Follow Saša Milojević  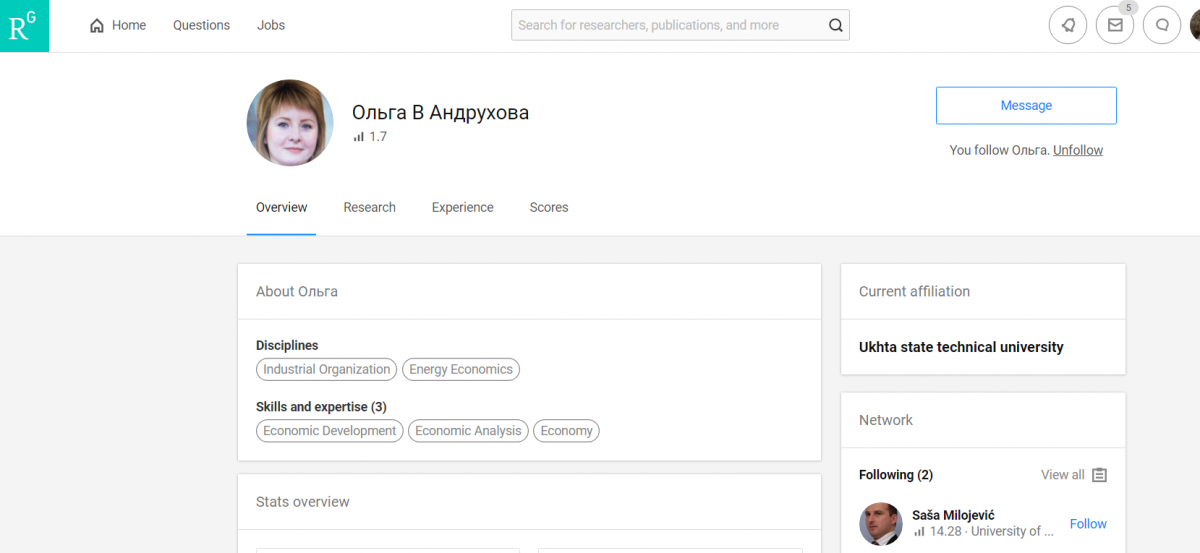coord(1088,524)
